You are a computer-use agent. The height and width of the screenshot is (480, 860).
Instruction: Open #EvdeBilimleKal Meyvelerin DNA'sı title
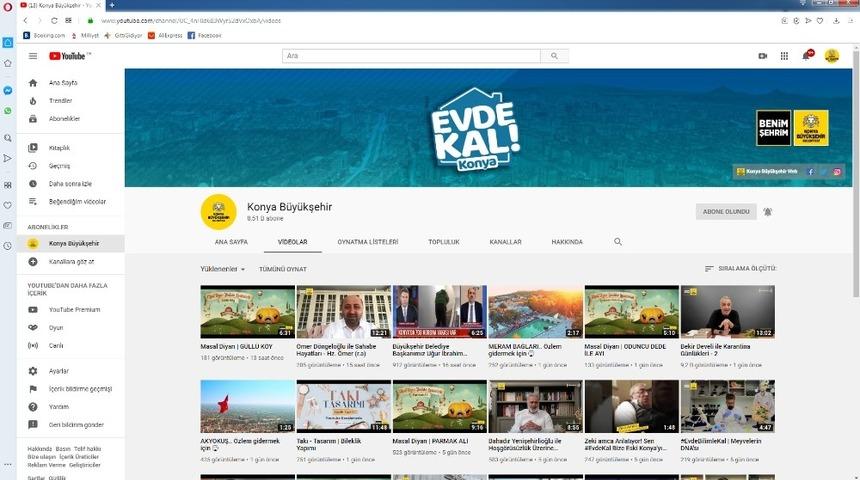point(721,444)
